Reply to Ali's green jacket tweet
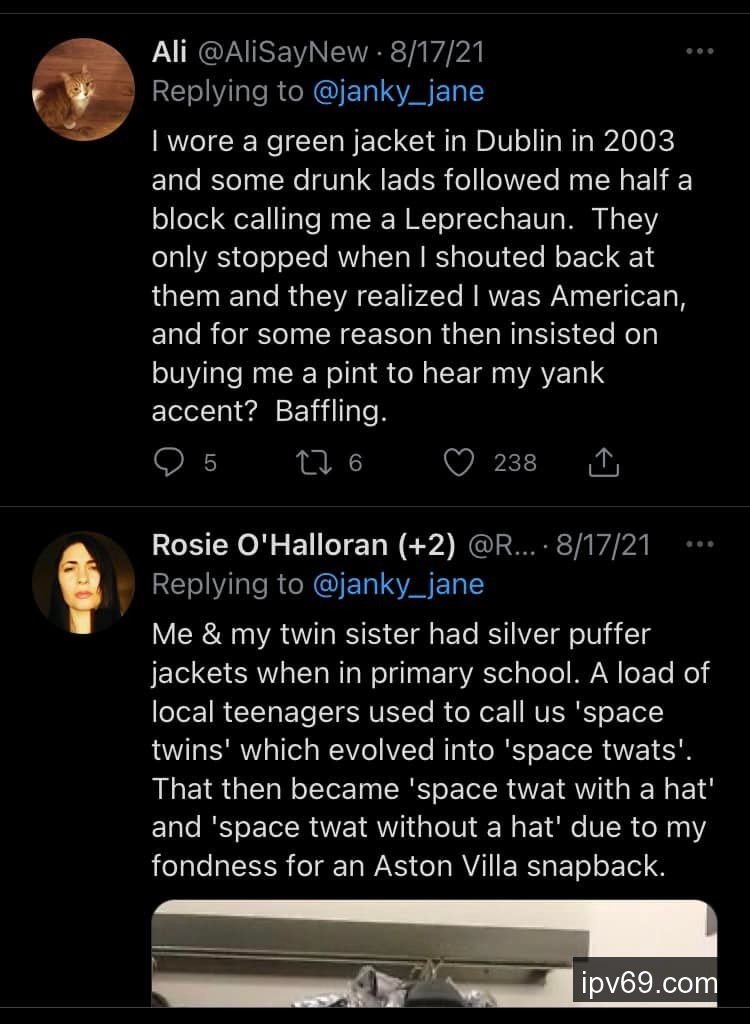The width and height of the screenshot is (750, 1024). (x=171, y=462)
